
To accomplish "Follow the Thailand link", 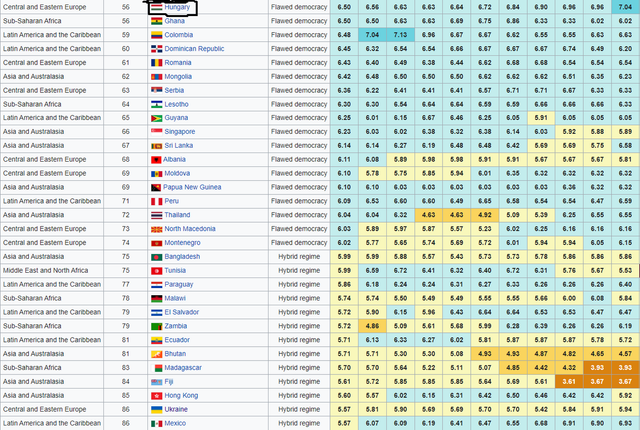I will point(177,215).
